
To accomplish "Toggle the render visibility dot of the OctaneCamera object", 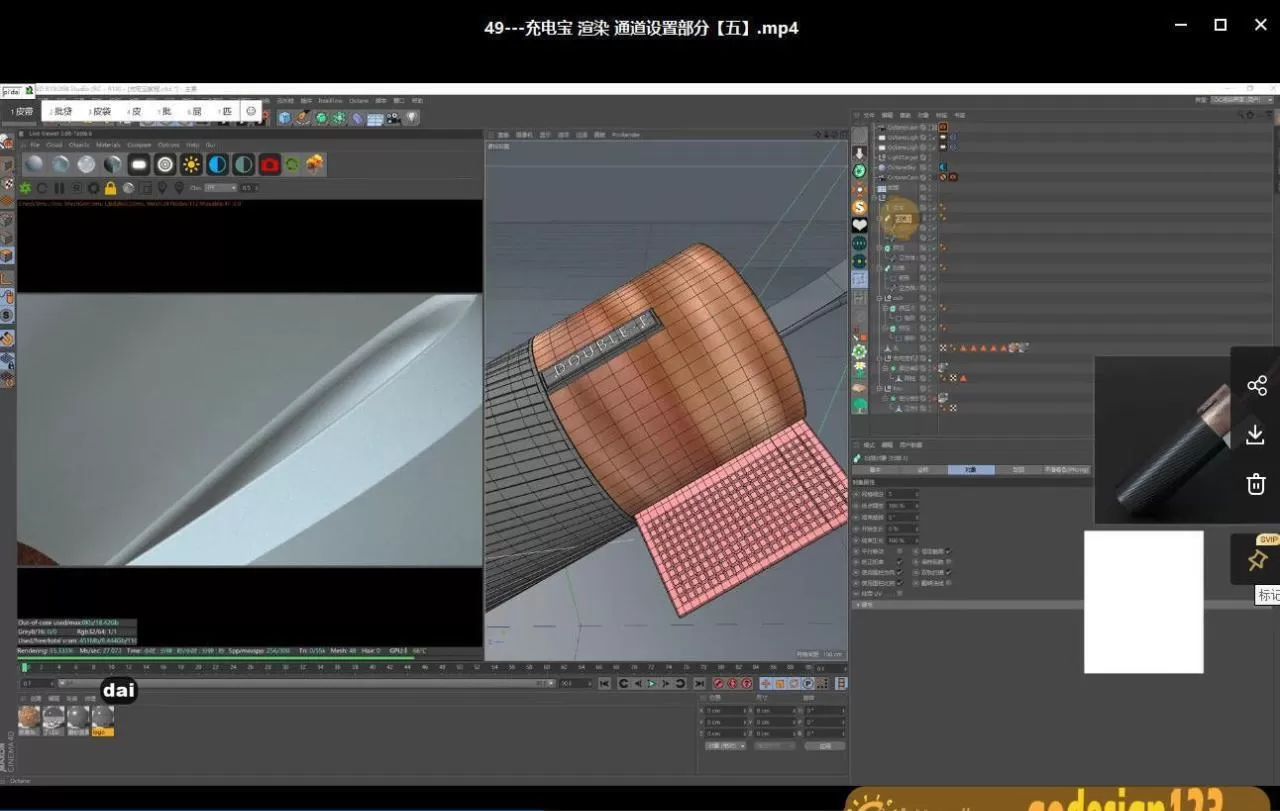I will pyautogui.click(x=928, y=178).
